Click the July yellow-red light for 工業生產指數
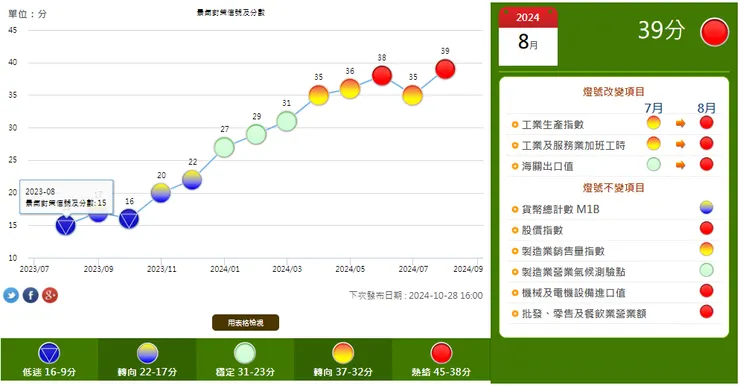 [x=654, y=123]
